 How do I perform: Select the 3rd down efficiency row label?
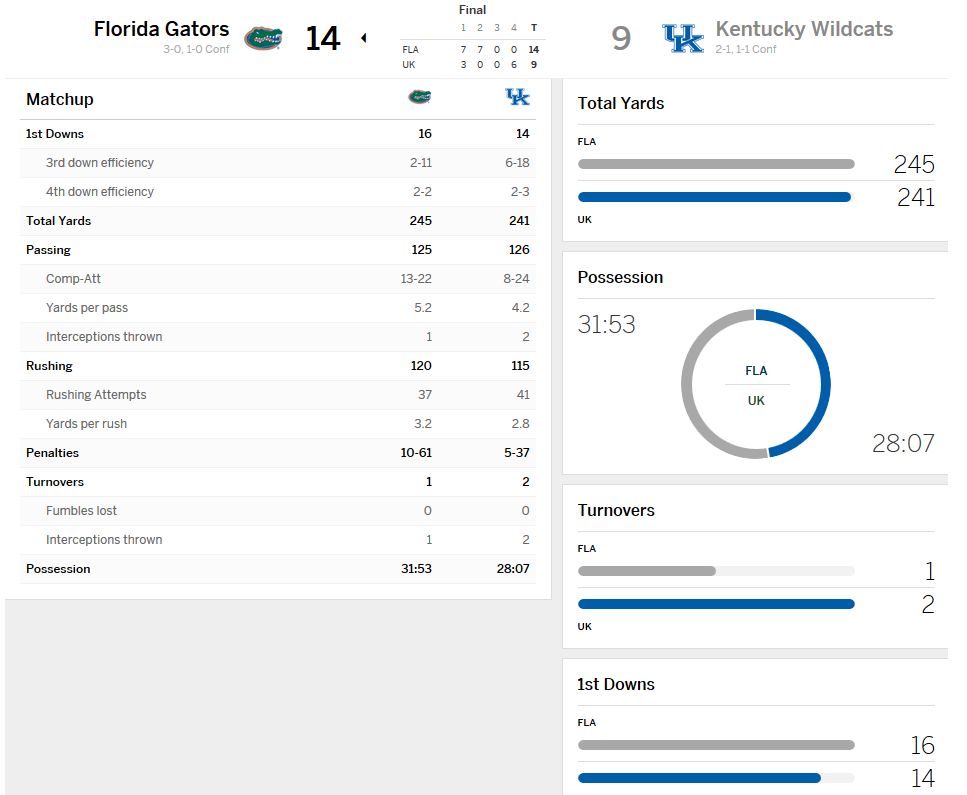(100, 163)
